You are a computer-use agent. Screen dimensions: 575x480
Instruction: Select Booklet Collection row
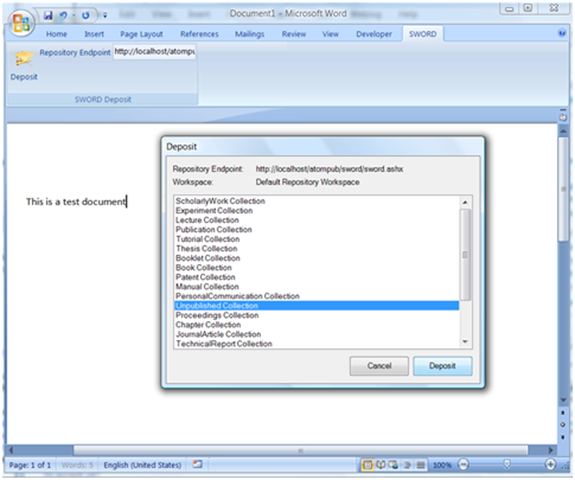317,258
